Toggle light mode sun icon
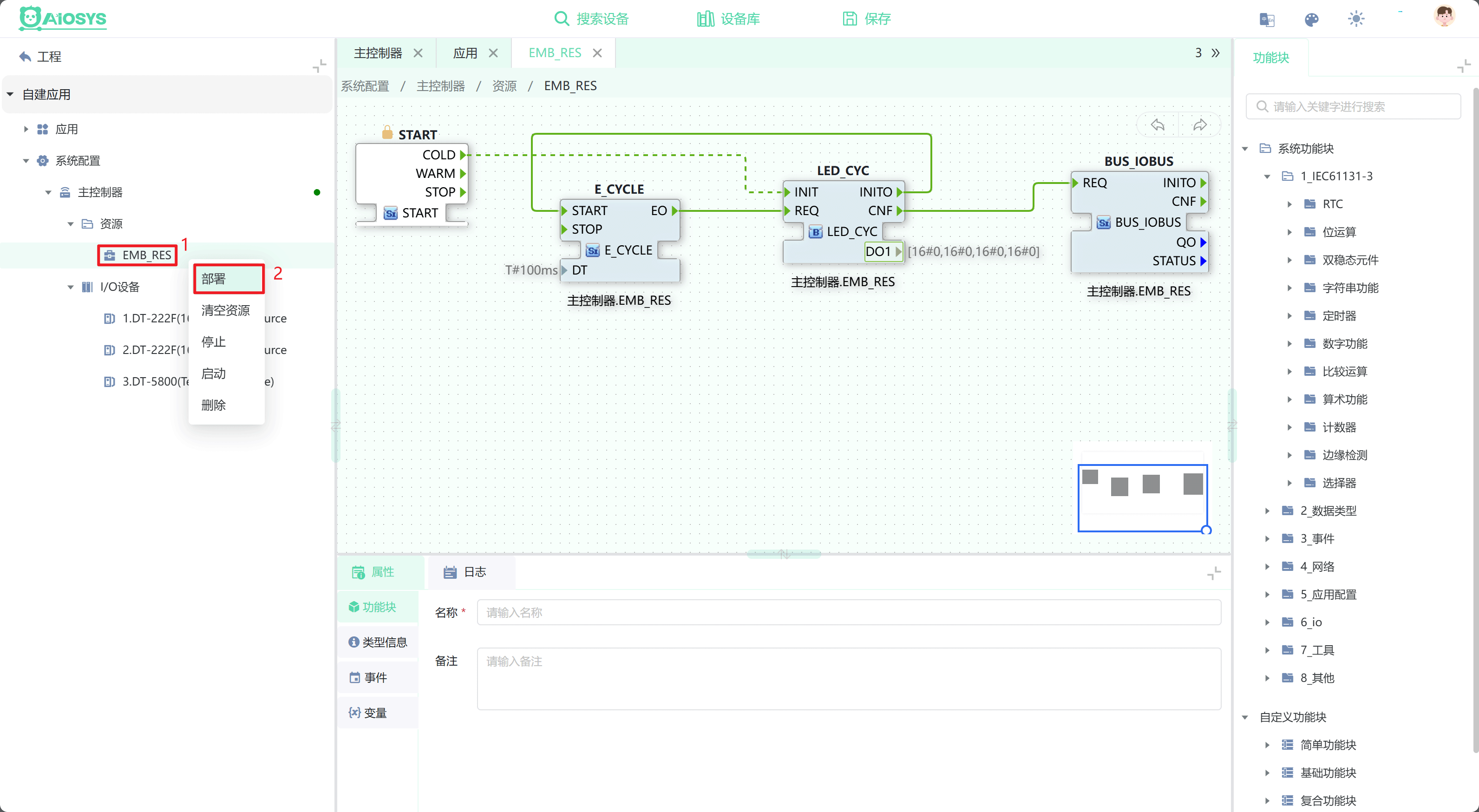This screenshot has width=1479, height=812. pyautogui.click(x=1356, y=19)
